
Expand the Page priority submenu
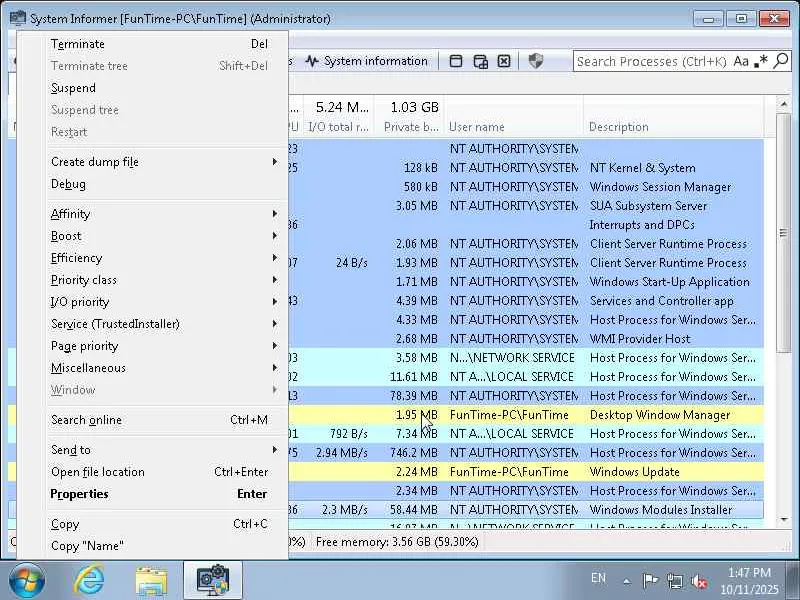coord(160,345)
